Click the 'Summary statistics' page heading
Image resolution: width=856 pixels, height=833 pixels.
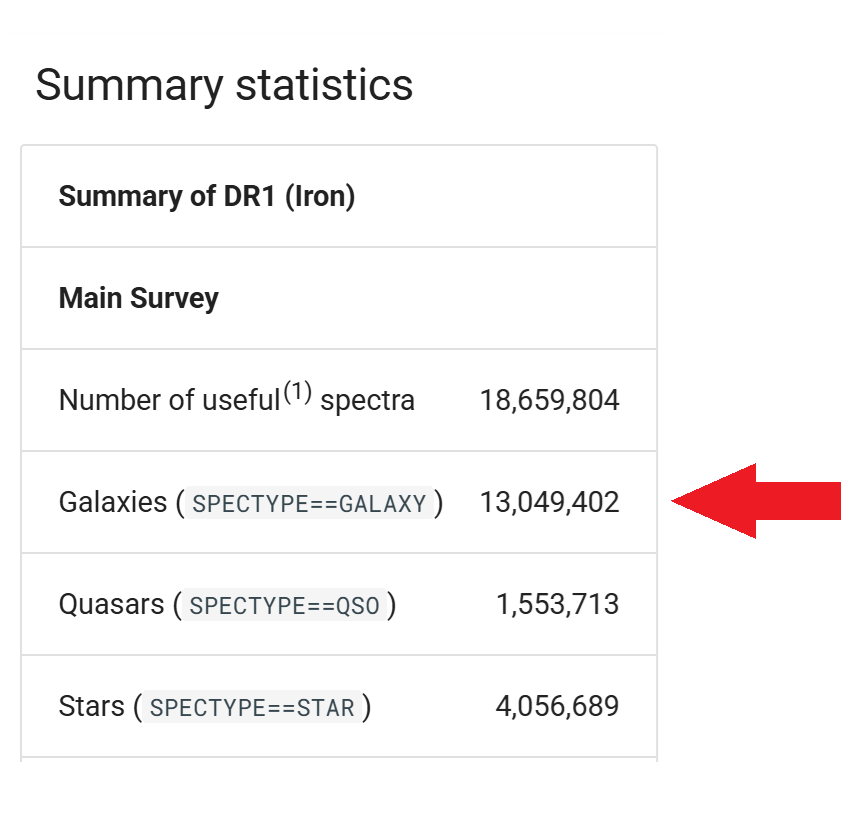224,85
